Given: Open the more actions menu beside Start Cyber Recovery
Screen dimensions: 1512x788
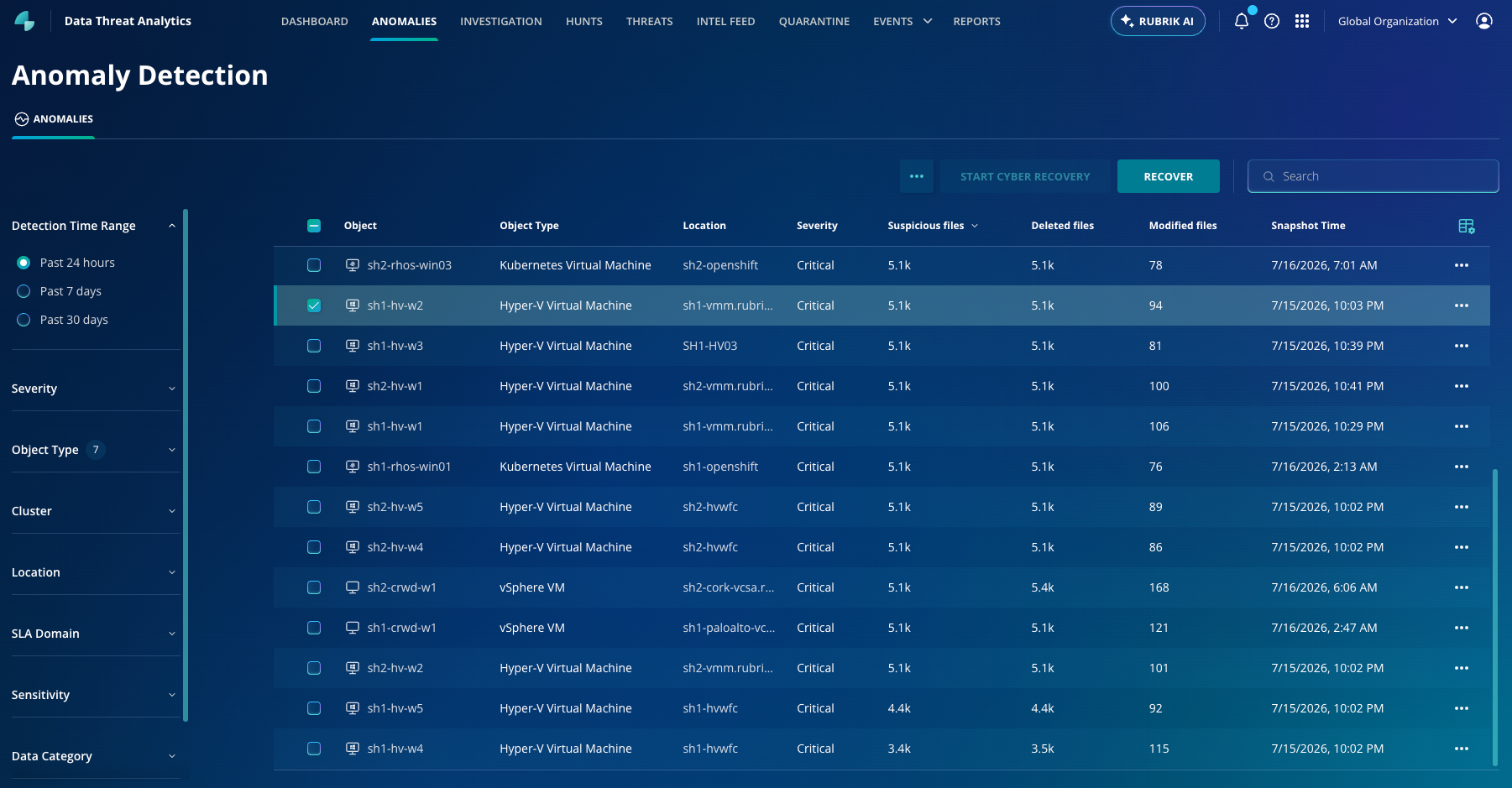Looking at the screenshot, I should coord(917,176).
